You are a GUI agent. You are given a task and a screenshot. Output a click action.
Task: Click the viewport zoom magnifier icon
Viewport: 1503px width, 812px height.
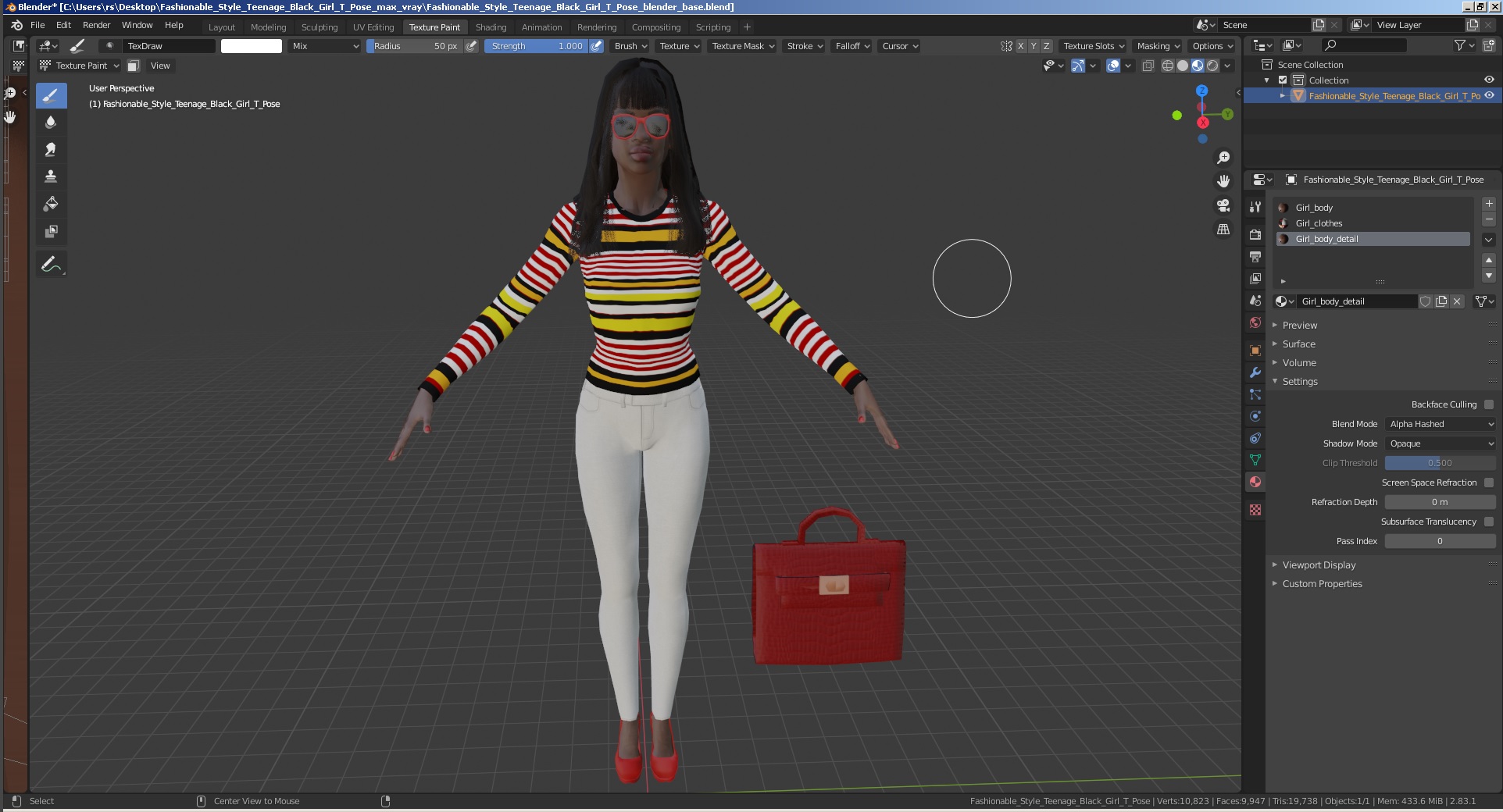pos(1223,158)
